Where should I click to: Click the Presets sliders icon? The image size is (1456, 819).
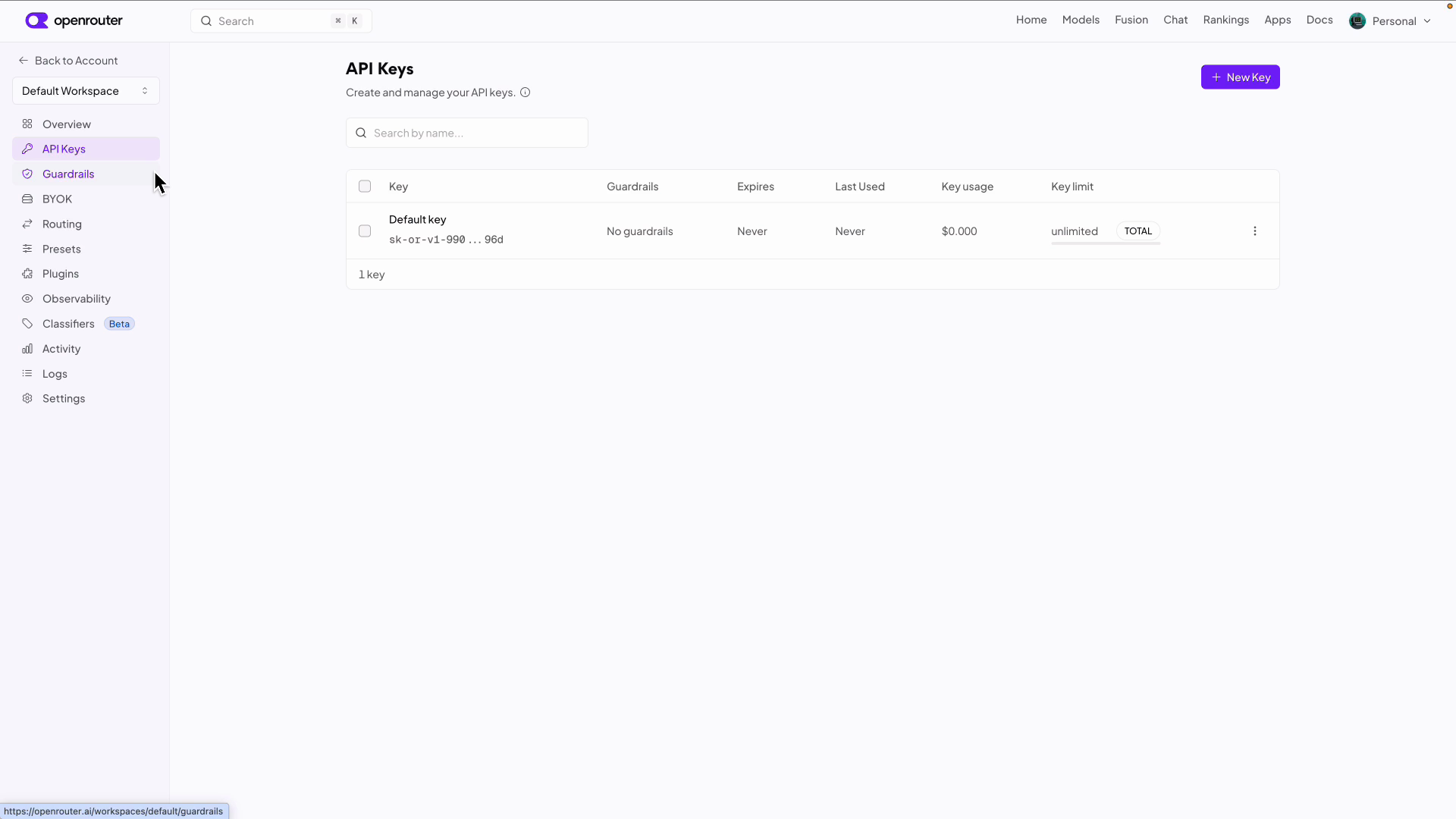click(x=27, y=249)
